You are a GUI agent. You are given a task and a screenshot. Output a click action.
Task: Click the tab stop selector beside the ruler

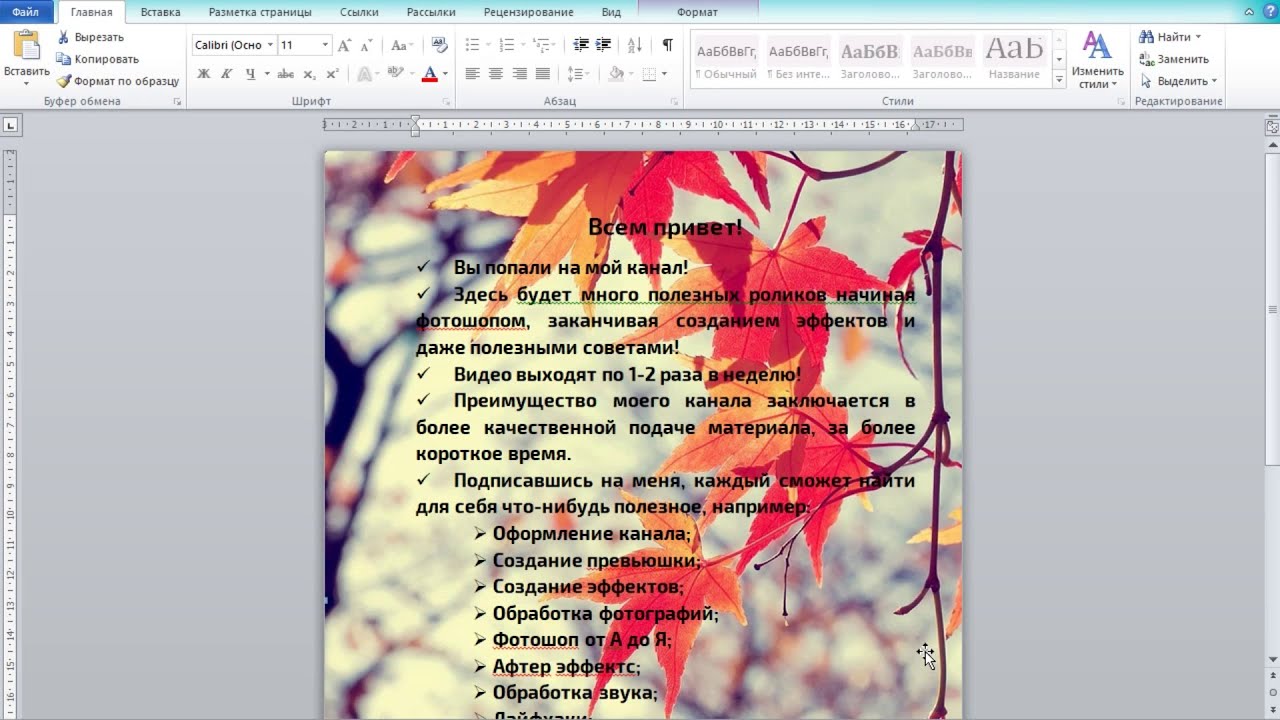coord(11,125)
